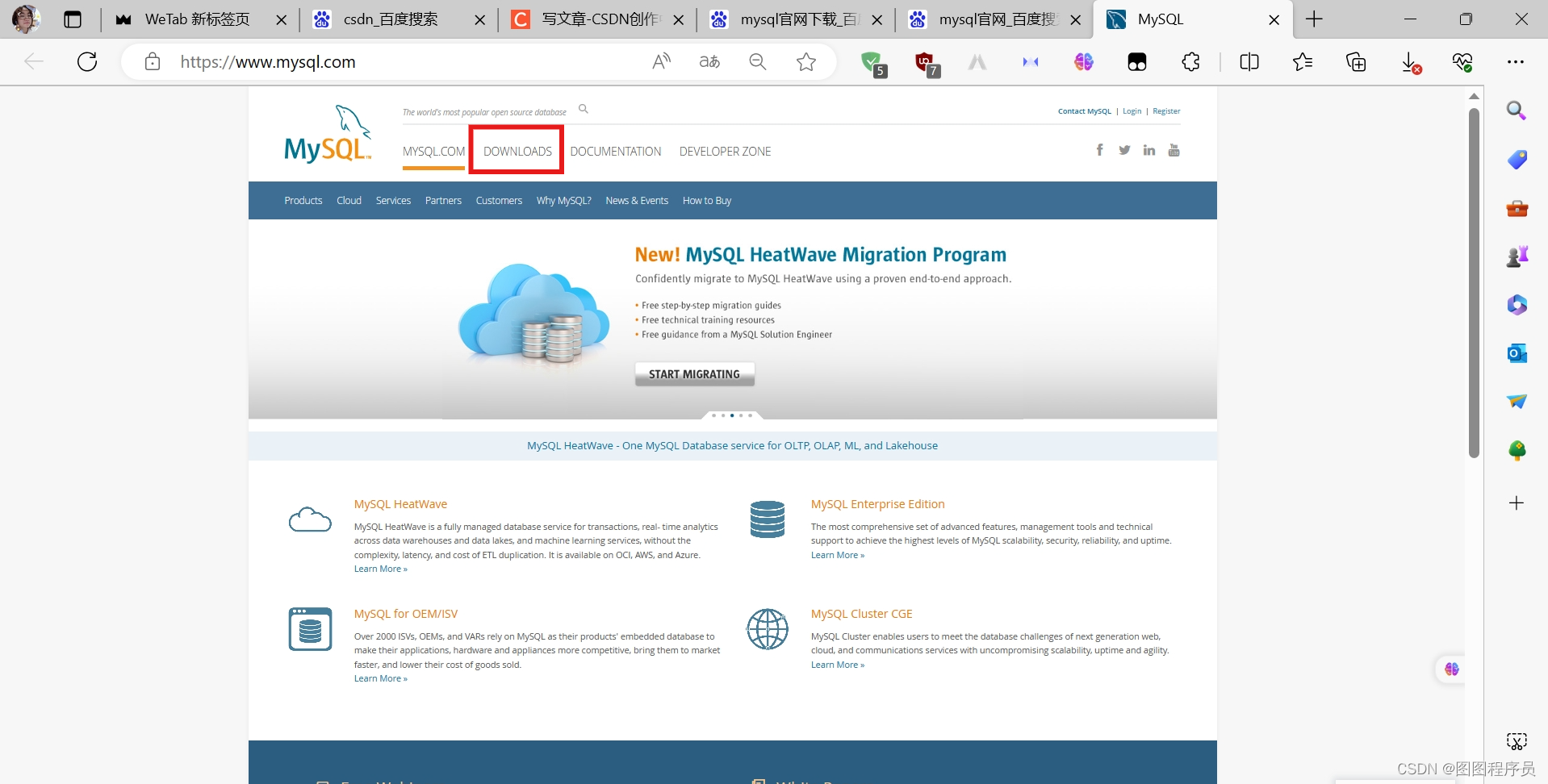
Task: Open the Services menu item
Action: click(393, 201)
